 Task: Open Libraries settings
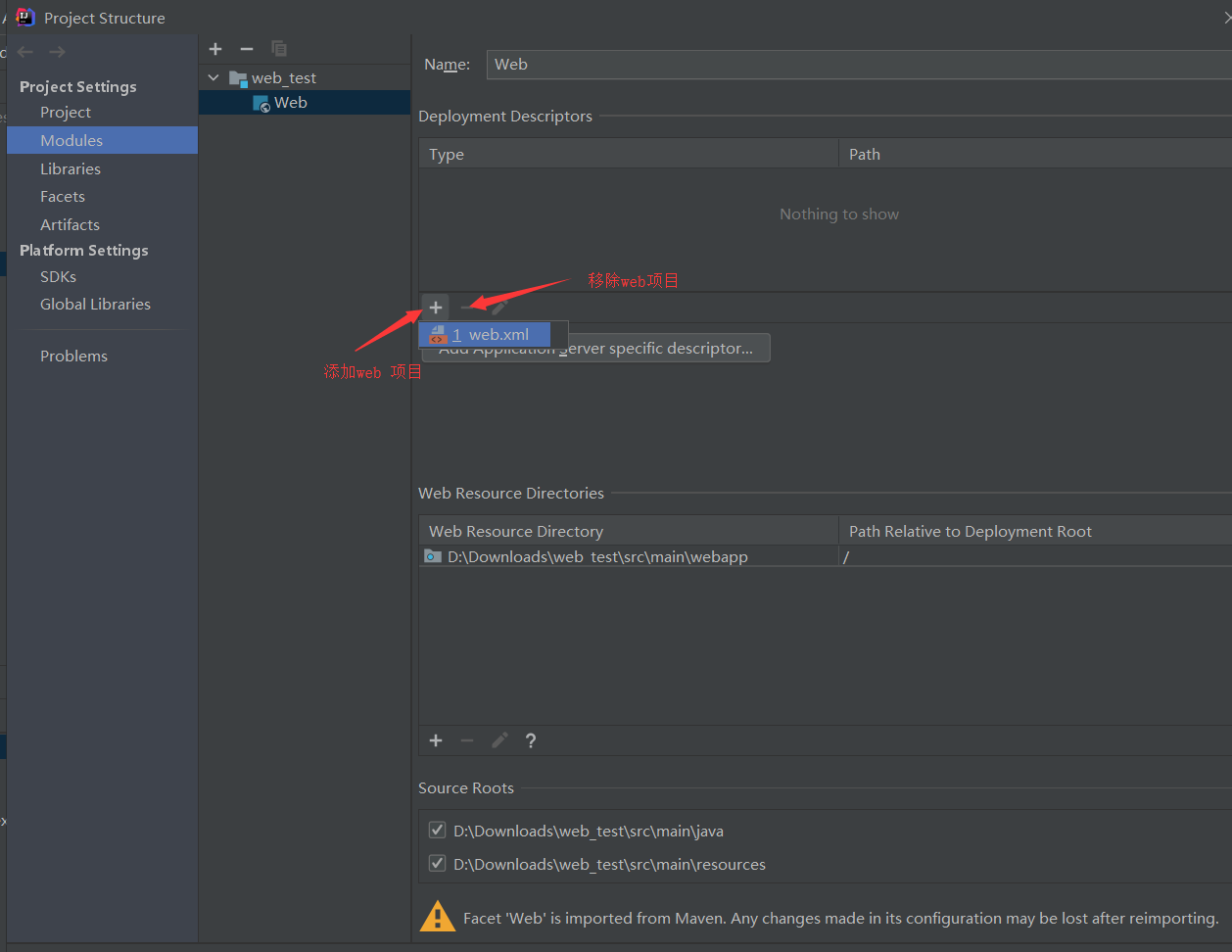71,169
